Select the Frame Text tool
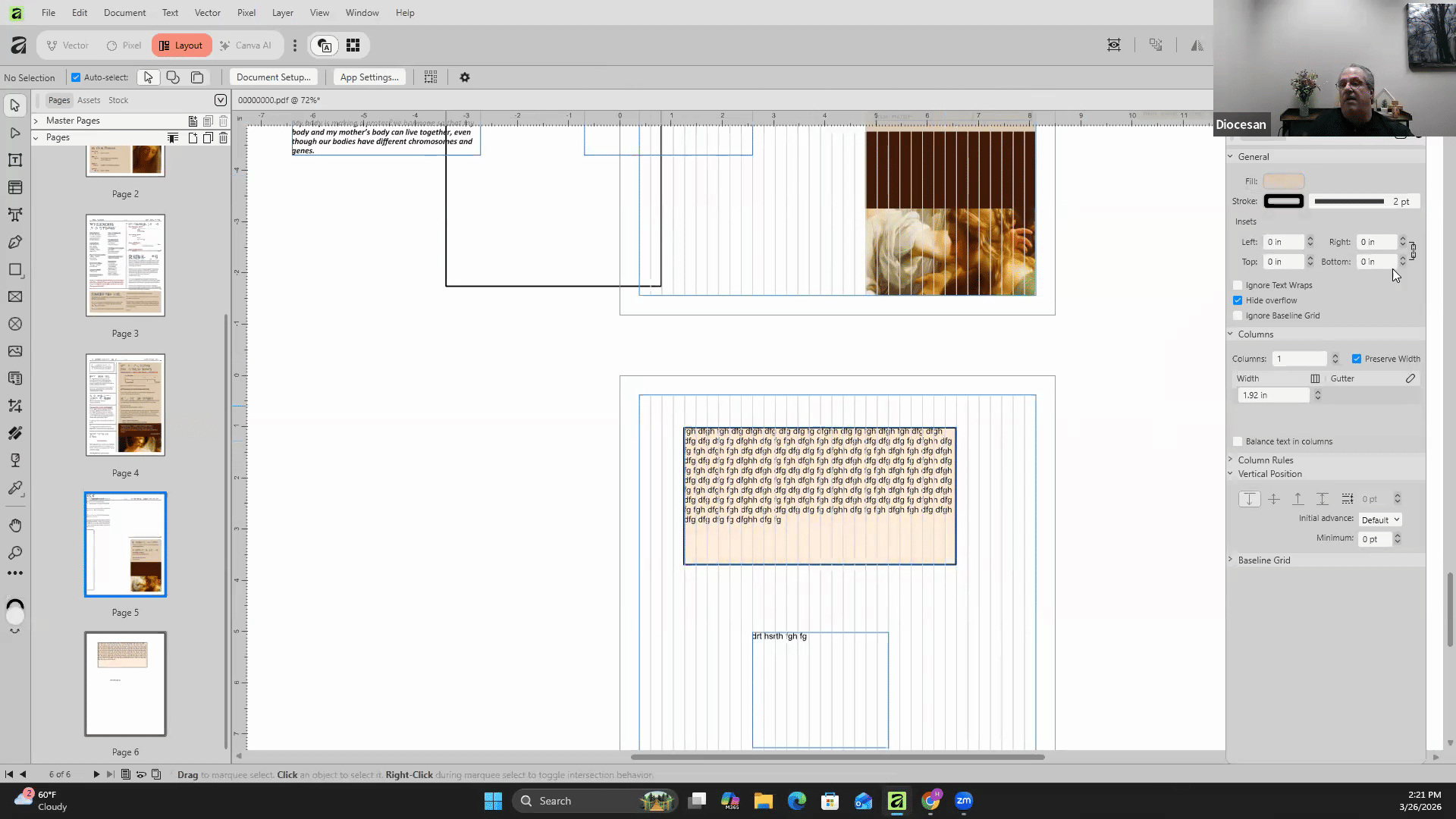The image size is (1456, 819). tap(14, 160)
